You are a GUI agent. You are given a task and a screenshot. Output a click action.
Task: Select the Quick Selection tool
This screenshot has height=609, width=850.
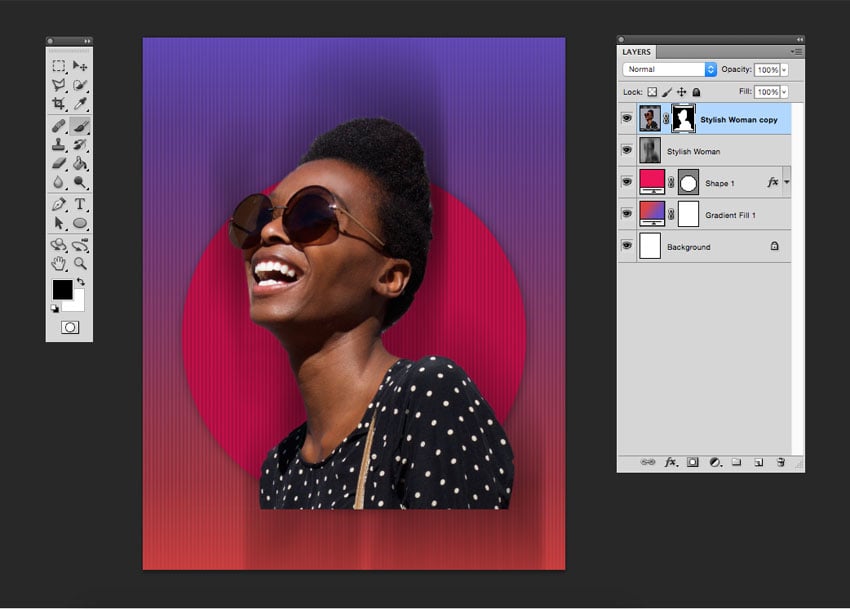[80, 85]
